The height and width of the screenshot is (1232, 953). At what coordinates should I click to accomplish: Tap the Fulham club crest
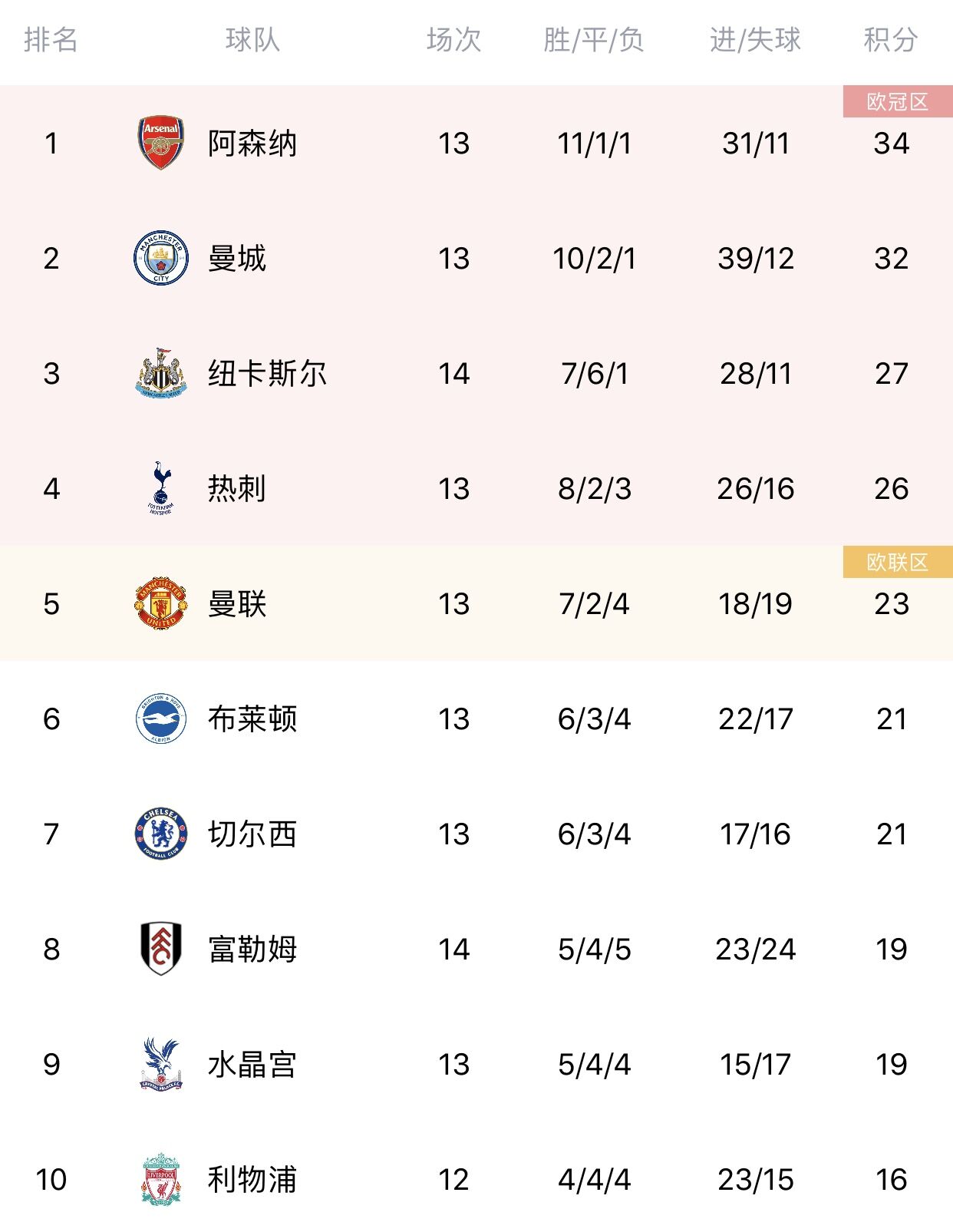coord(161,949)
